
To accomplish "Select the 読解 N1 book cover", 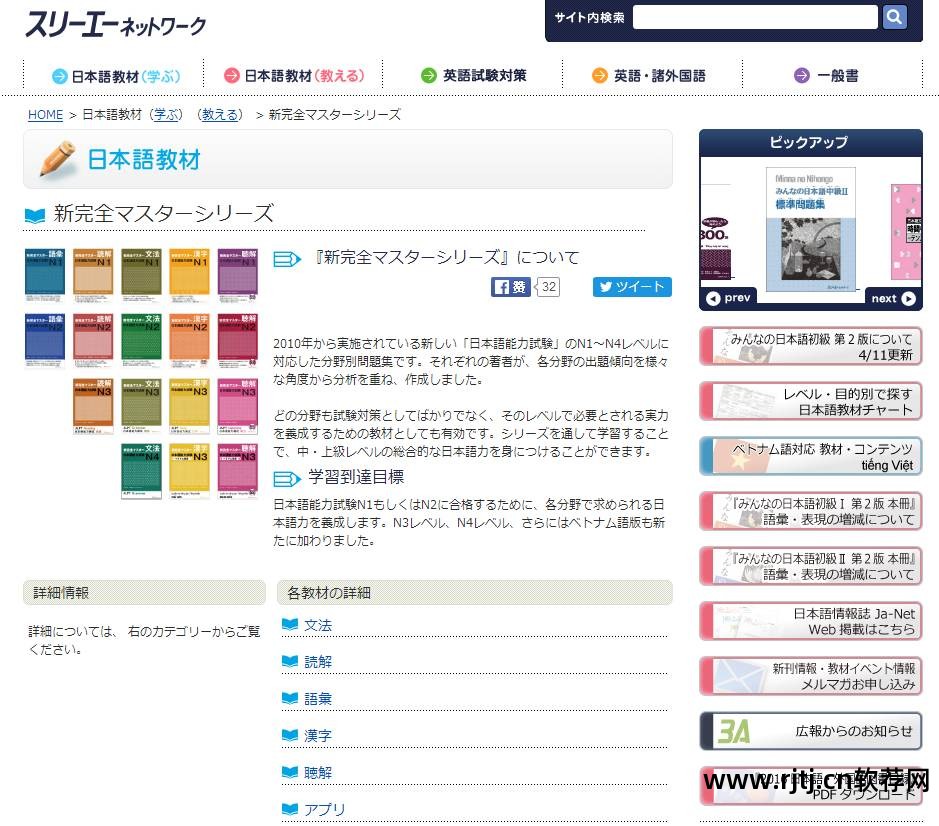I will [93, 276].
